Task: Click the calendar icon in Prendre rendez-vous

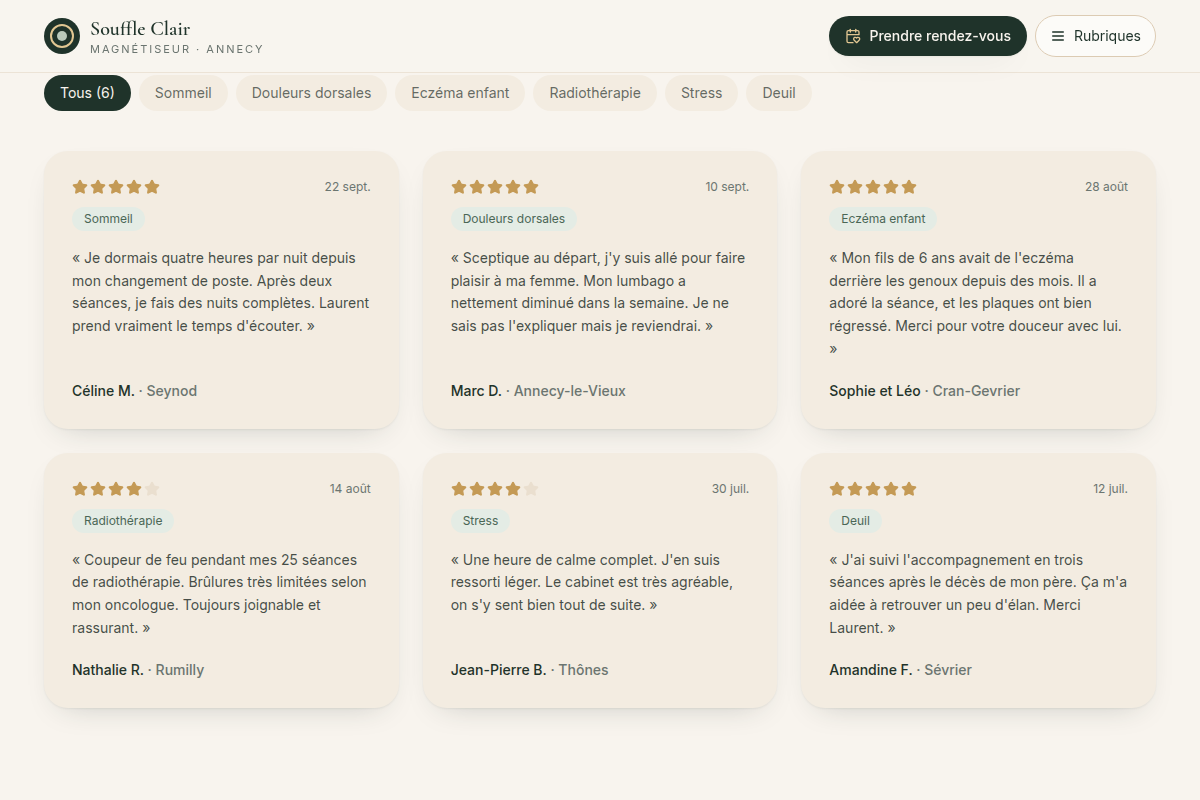Action: point(853,36)
